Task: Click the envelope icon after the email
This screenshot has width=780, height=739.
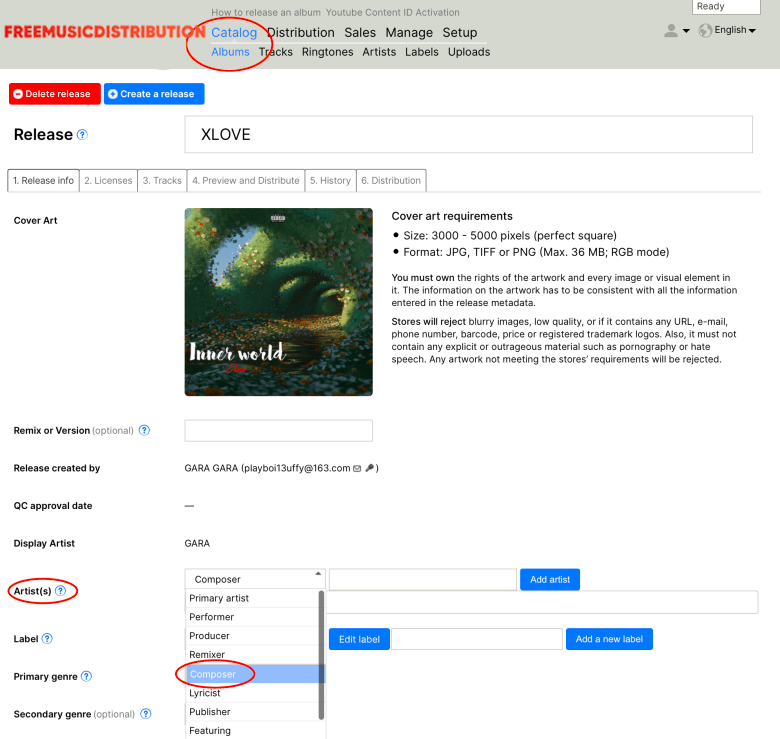Action: tap(357, 468)
